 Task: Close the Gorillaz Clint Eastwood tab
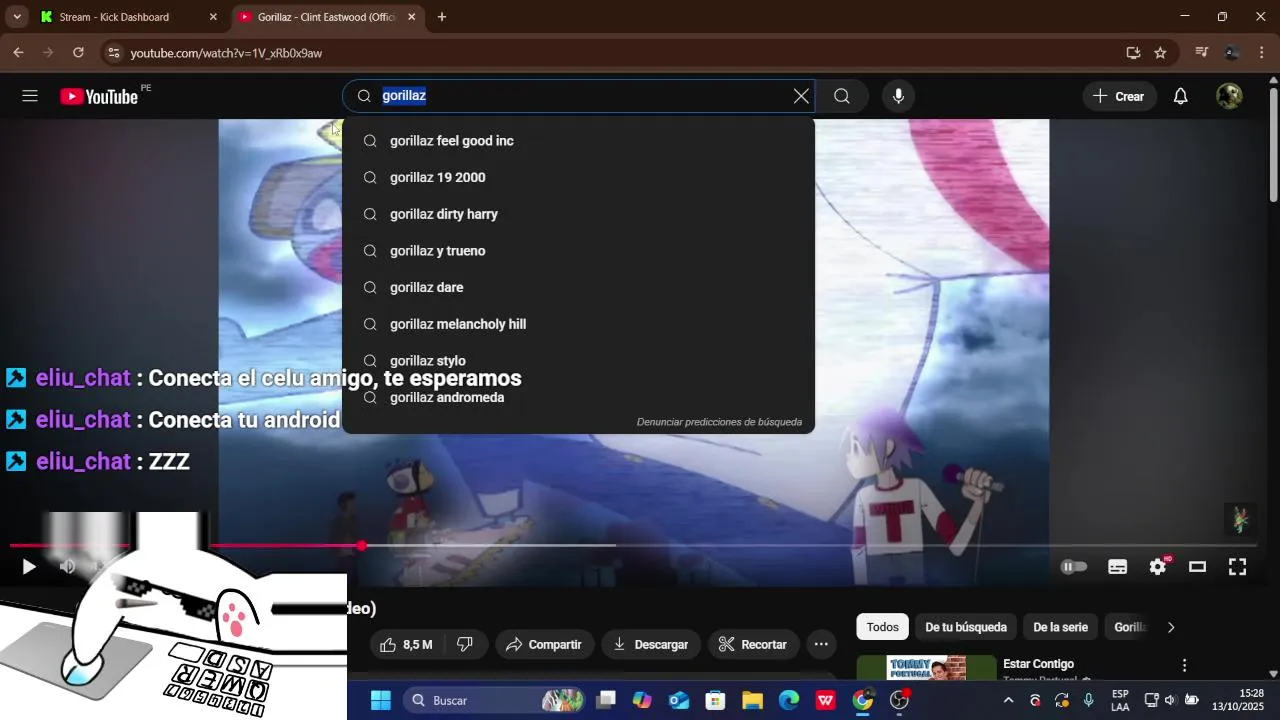pos(411,17)
